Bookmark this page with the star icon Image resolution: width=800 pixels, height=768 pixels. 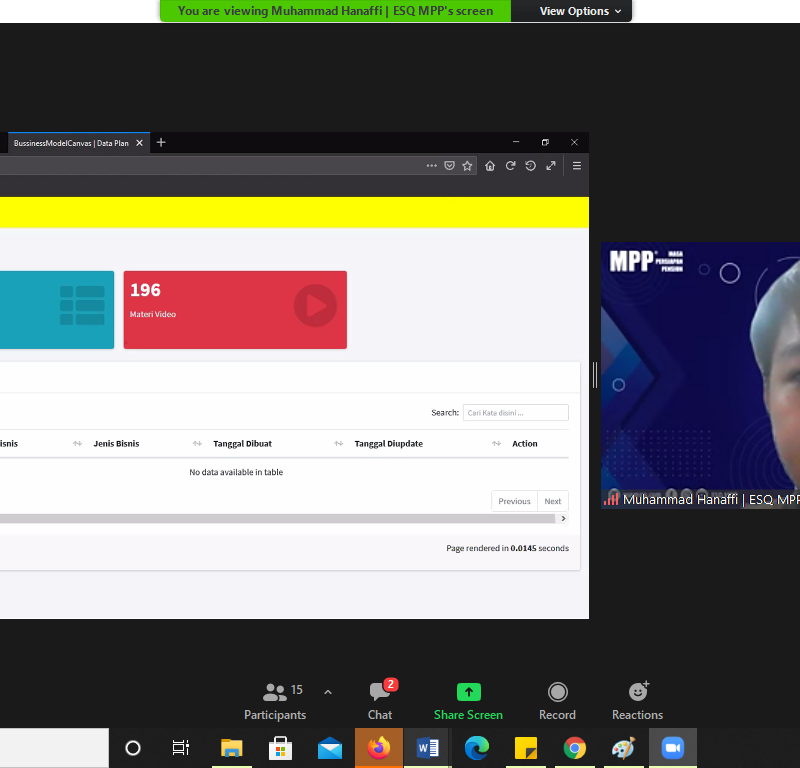click(467, 166)
